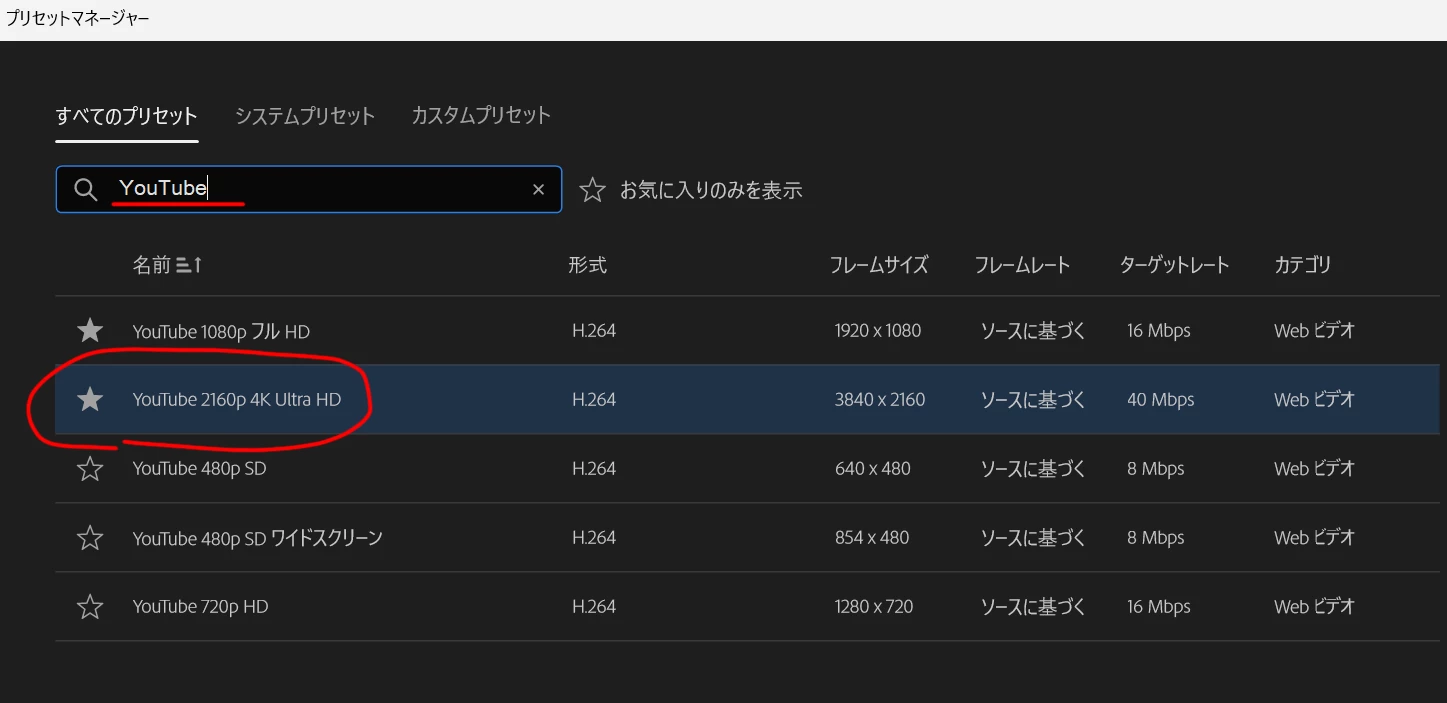Sort by フレームレート column header
1447x703 pixels.
1023,265
